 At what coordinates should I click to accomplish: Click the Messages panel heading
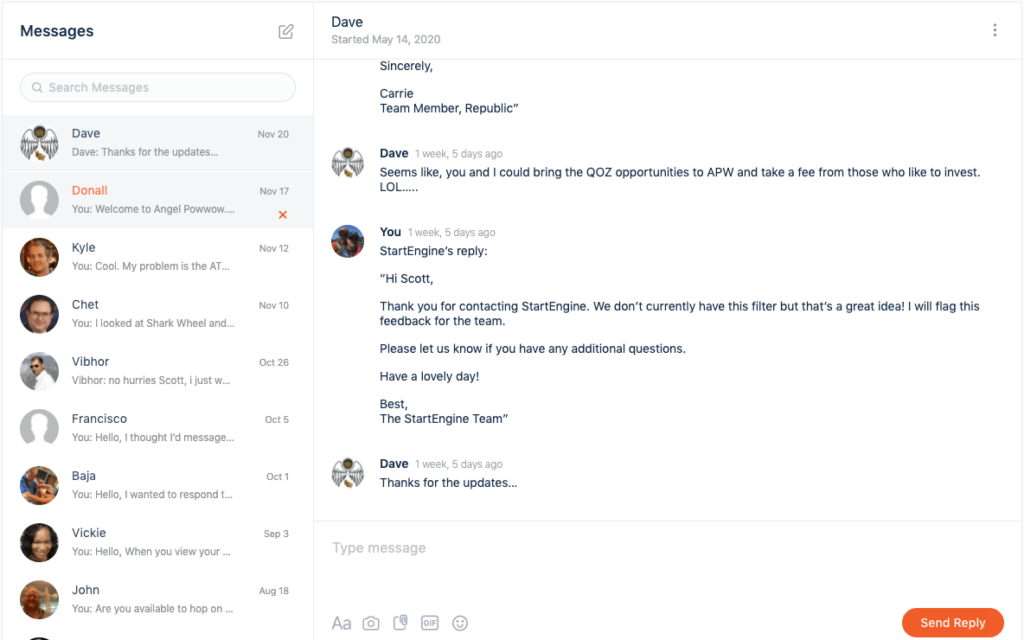click(57, 31)
